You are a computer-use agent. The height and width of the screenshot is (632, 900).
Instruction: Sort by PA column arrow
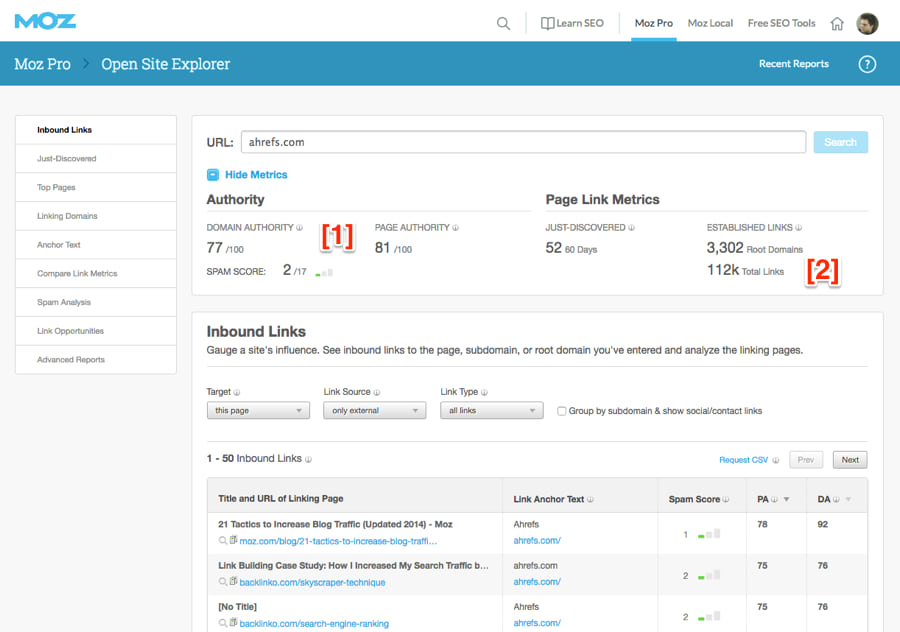pyautogui.click(x=787, y=499)
